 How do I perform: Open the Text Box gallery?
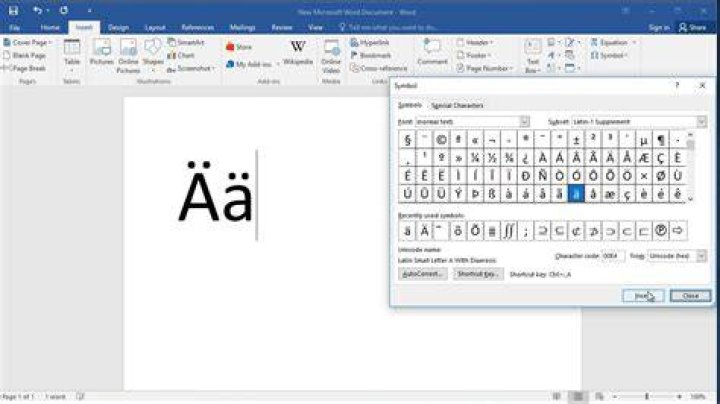533,56
